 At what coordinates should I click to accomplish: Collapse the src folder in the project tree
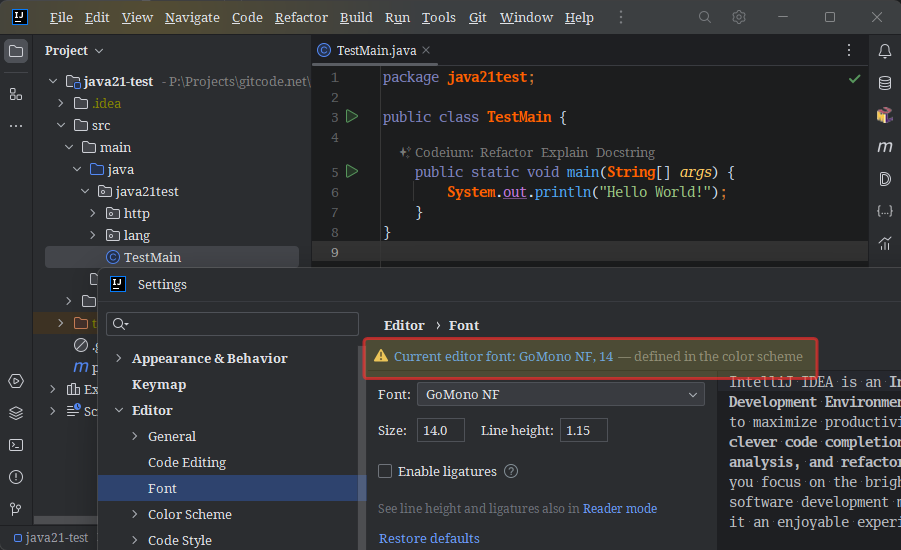[62, 125]
